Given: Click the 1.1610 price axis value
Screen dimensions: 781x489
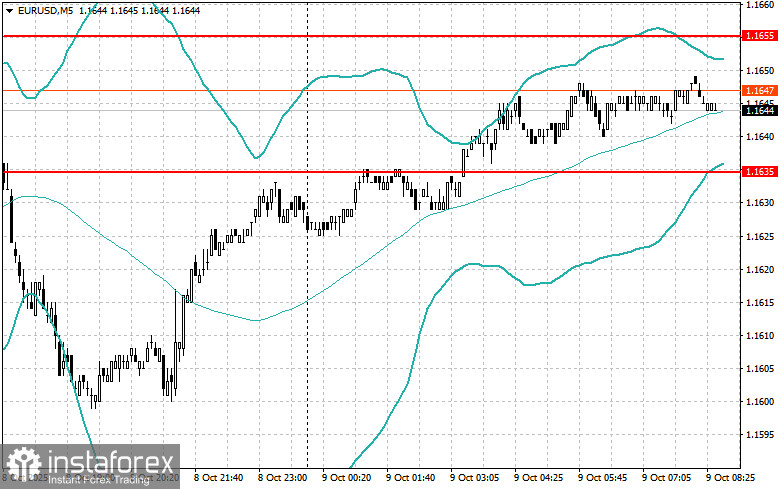Looking at the screenshot, I should click(760, 336).
